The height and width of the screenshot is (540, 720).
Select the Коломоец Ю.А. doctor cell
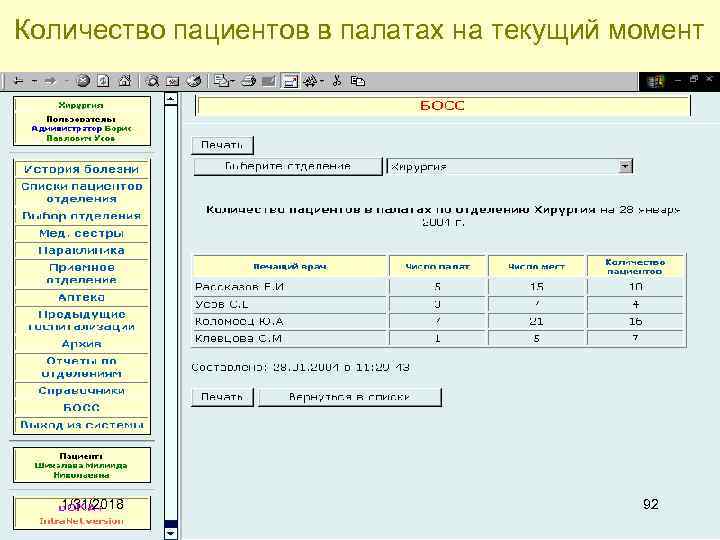coord(290,321)
